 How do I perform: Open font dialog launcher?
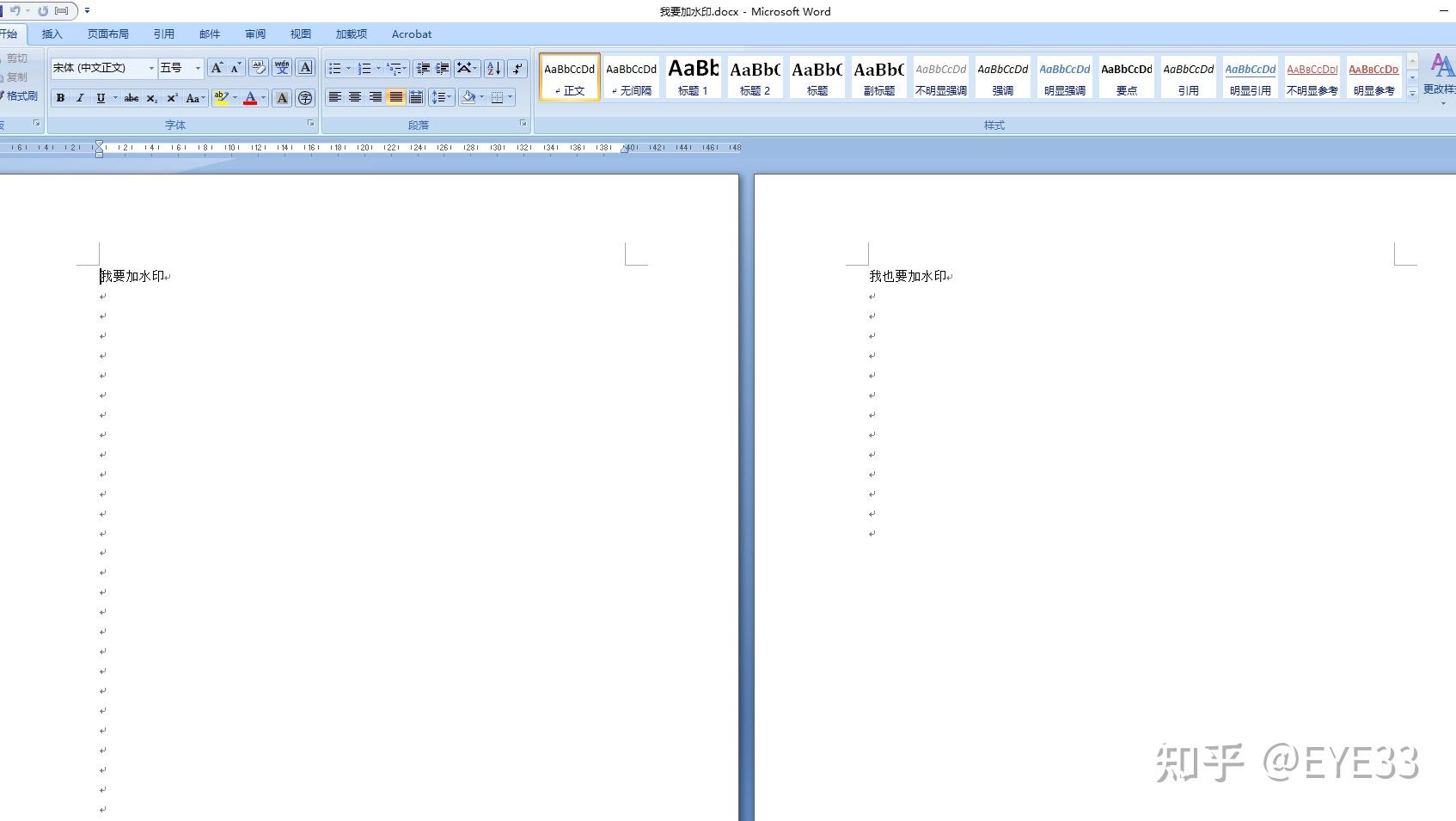tap(311, 124)
